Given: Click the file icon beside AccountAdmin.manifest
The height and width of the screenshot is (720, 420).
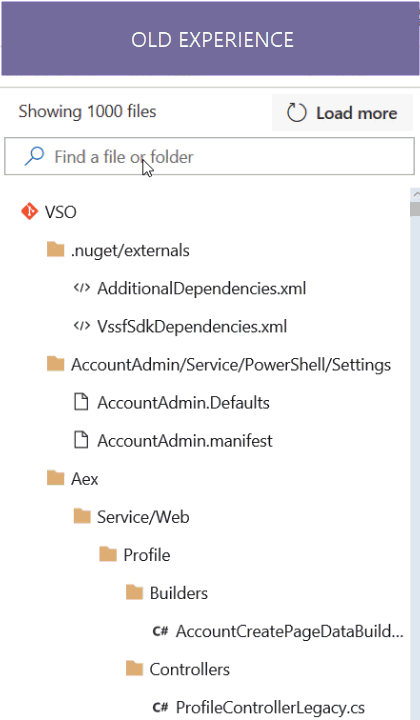Looking at the screenshot, I should pyautogui.click(x=81, y=440).
